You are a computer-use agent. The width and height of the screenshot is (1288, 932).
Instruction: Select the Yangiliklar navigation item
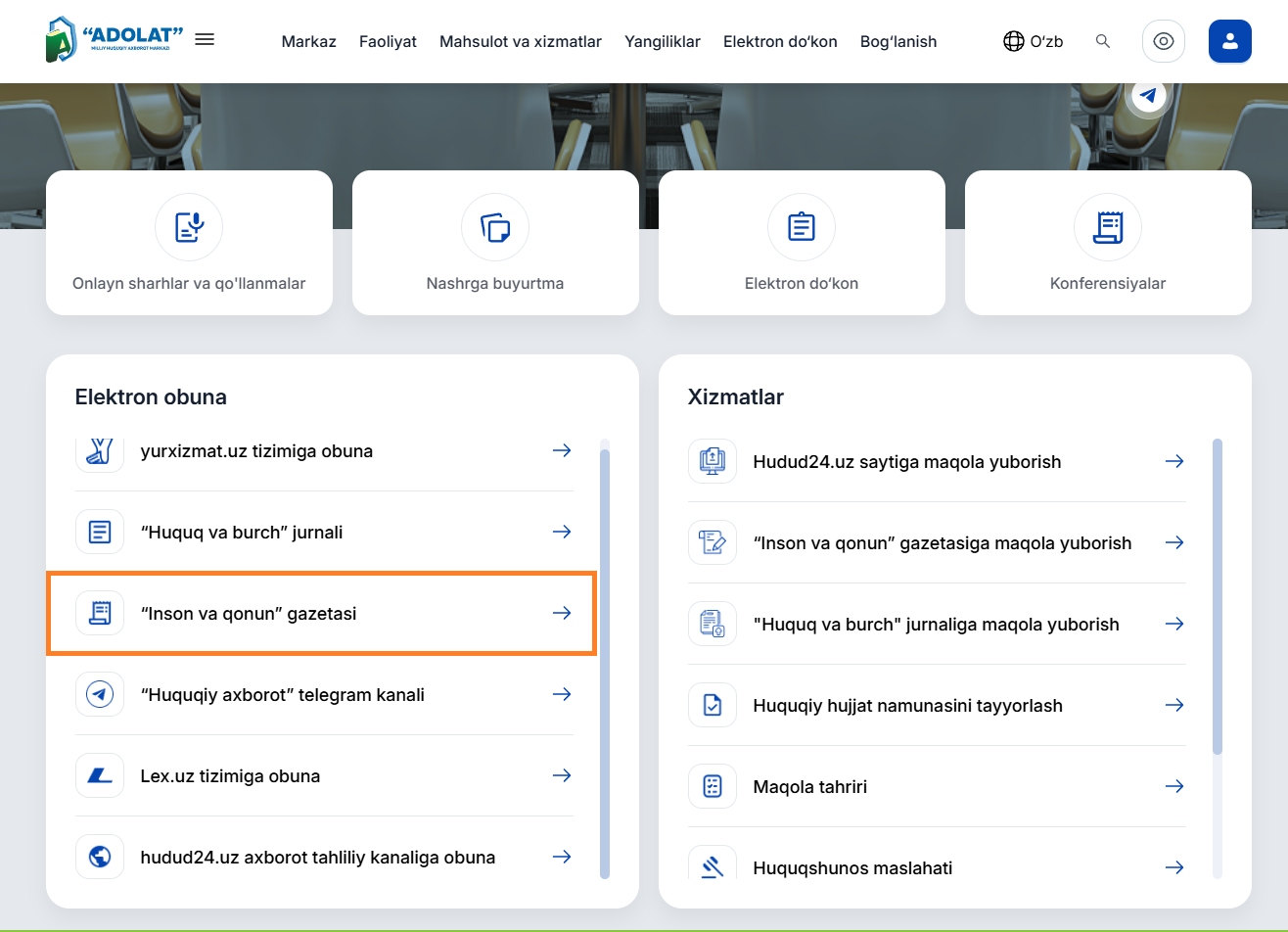click(x=663, y=41)
